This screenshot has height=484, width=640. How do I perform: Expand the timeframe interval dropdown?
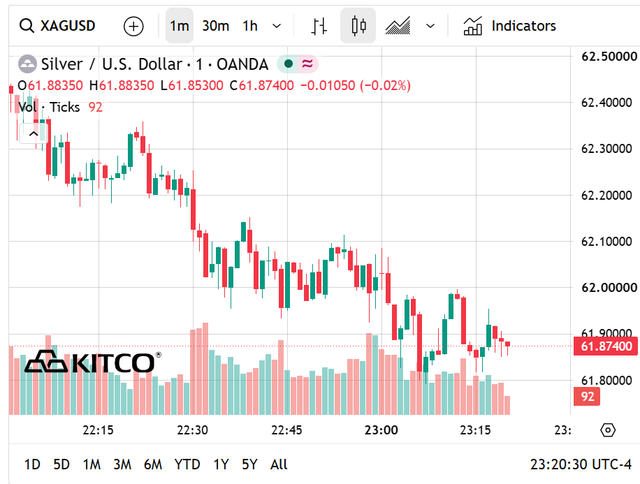[x=276, y=26]
